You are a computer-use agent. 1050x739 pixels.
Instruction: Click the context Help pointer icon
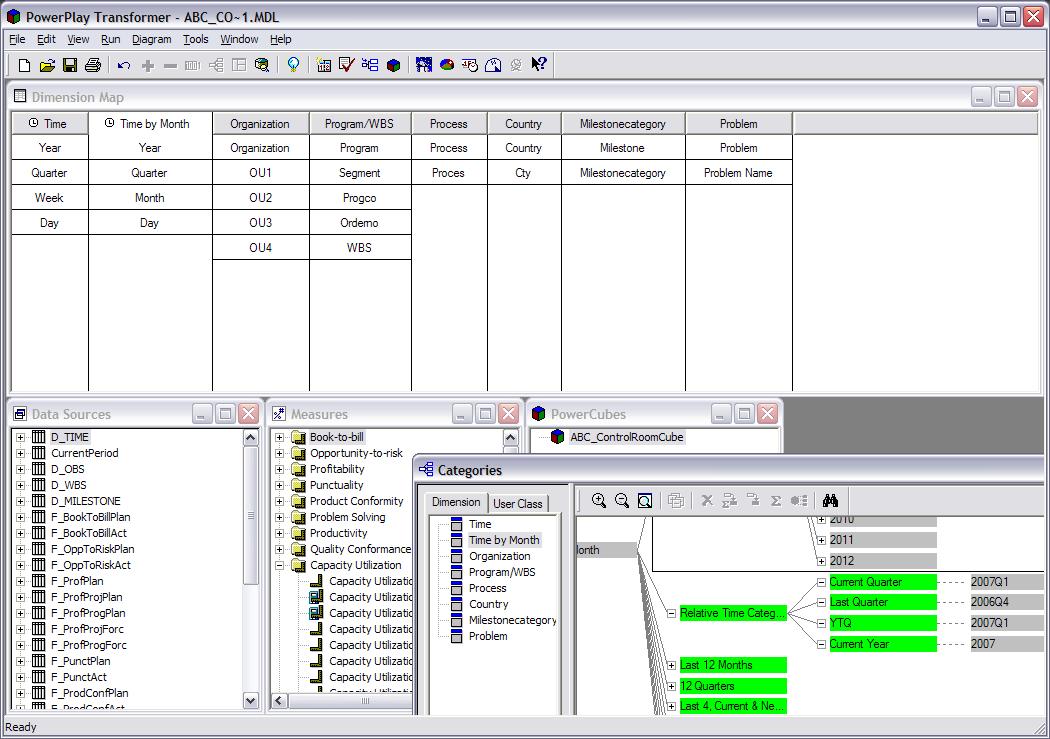click(539, 65)
